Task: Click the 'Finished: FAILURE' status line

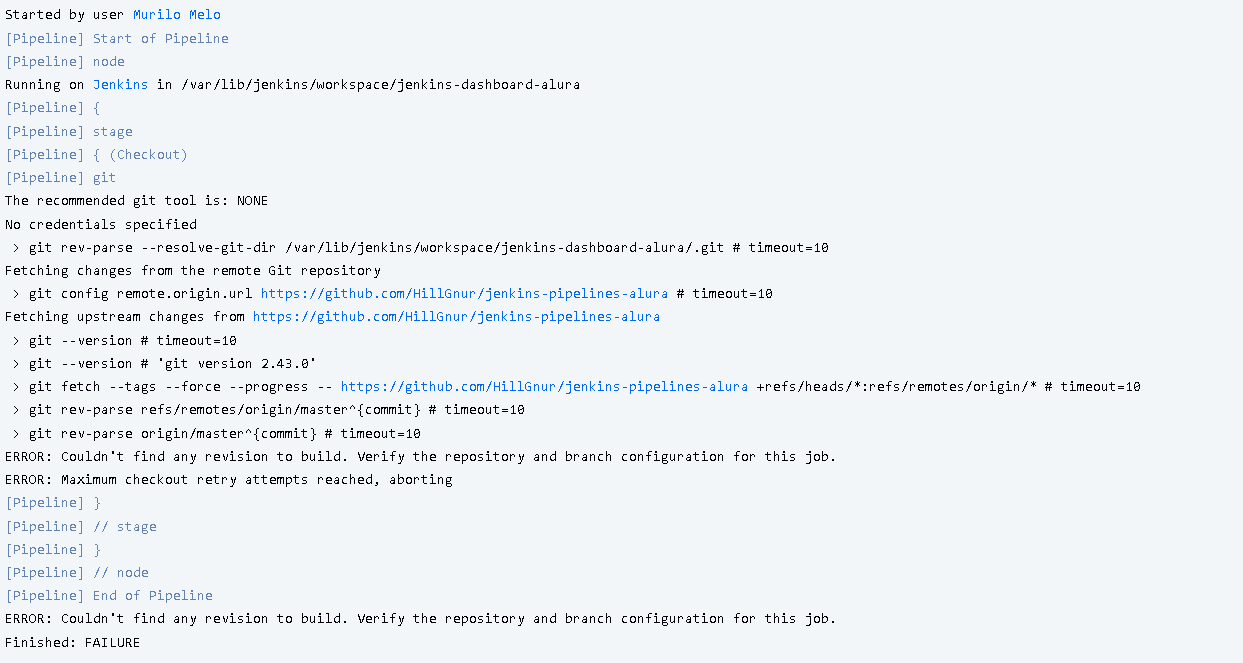Action: pos(73,643)
